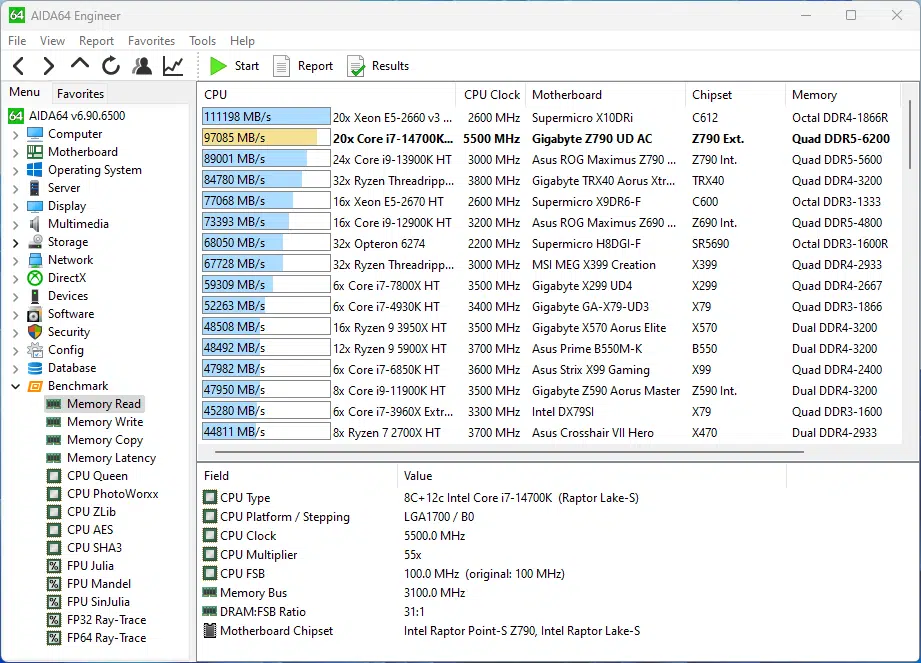Viewport: 921px width, 663px height.
Task: Expand the Operating System tree node
Action: [16, 171]
